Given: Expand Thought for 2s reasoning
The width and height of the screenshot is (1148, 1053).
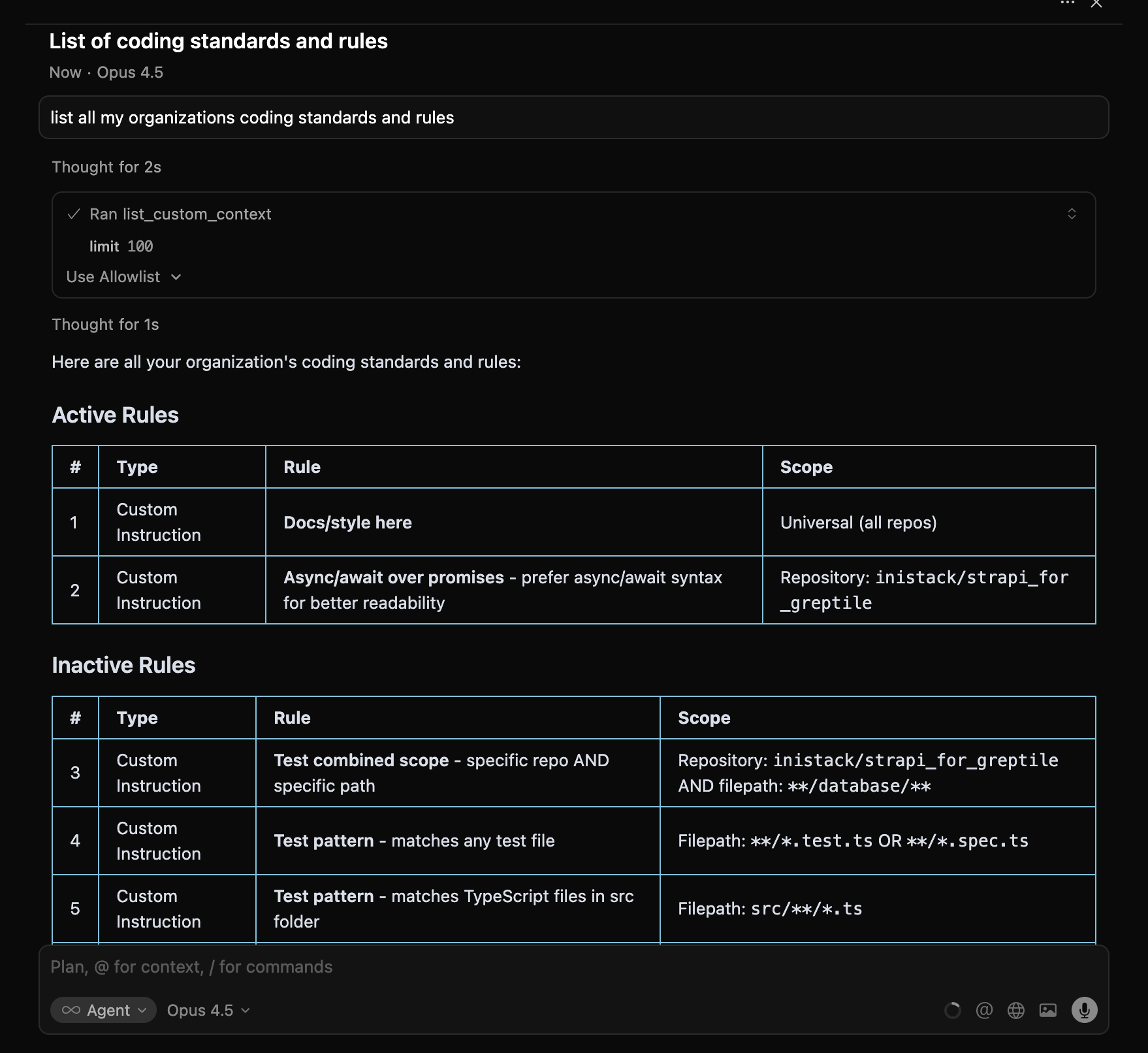Looking at the screenshot, I should 106,167.
